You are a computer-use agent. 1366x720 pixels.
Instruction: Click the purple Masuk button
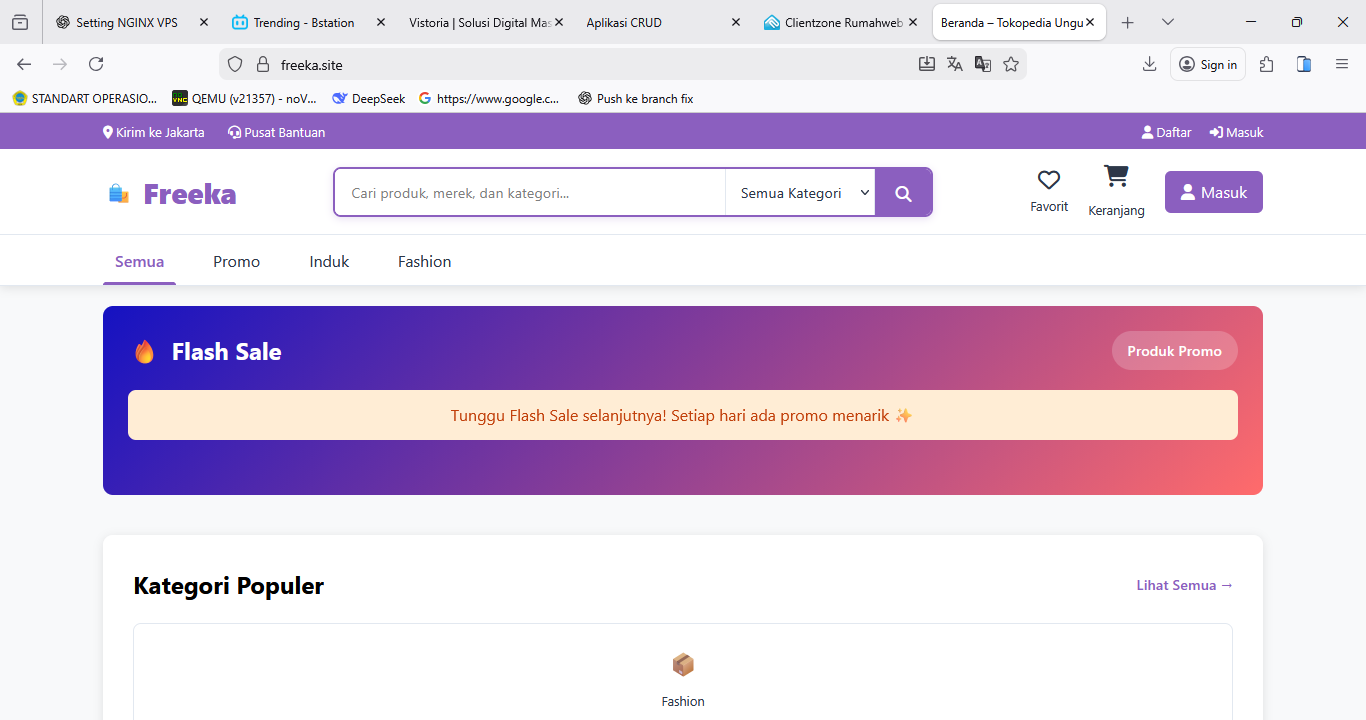coord(1213,193)
